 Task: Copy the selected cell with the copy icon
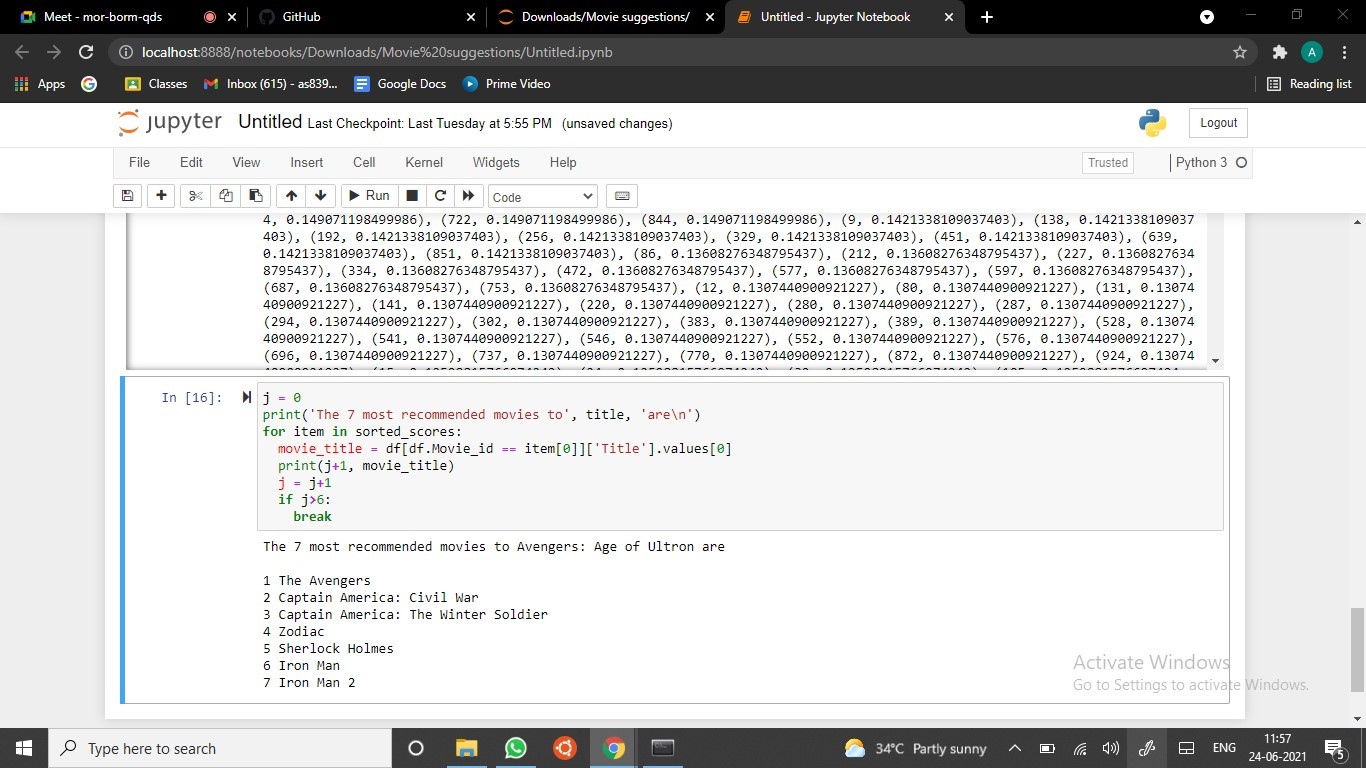point(225,196)
